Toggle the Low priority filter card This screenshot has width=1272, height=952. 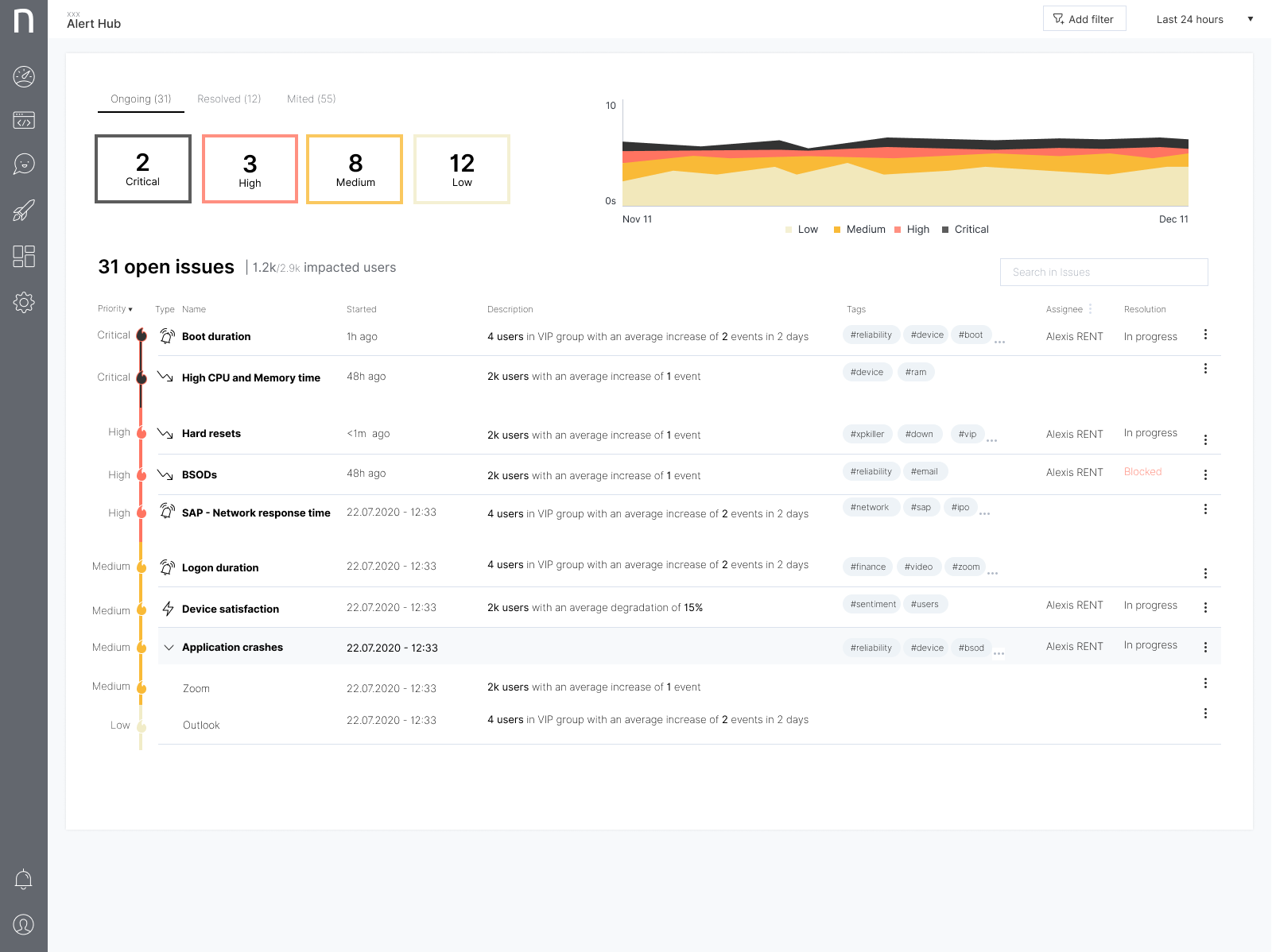click(462, 169)
